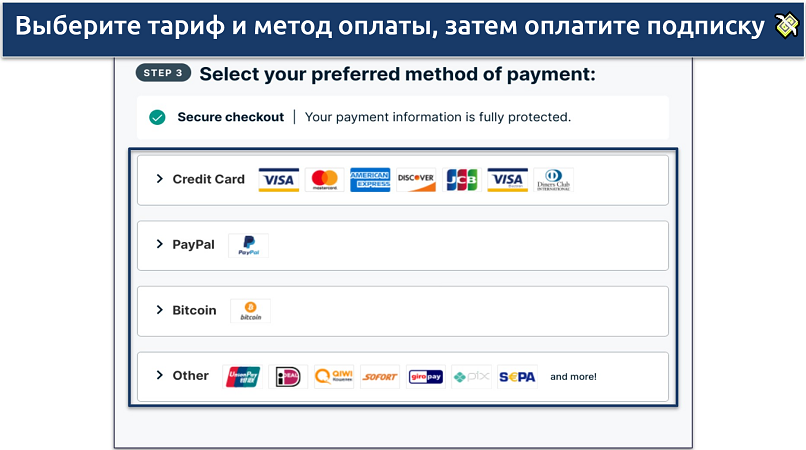Viewport: 806px width, 450px height.
Task: Click the JCB card logo
Action: point(462,179)
